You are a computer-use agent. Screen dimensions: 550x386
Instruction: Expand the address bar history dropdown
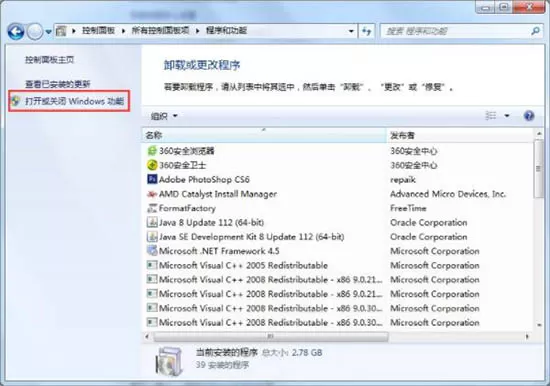[351, 31]
